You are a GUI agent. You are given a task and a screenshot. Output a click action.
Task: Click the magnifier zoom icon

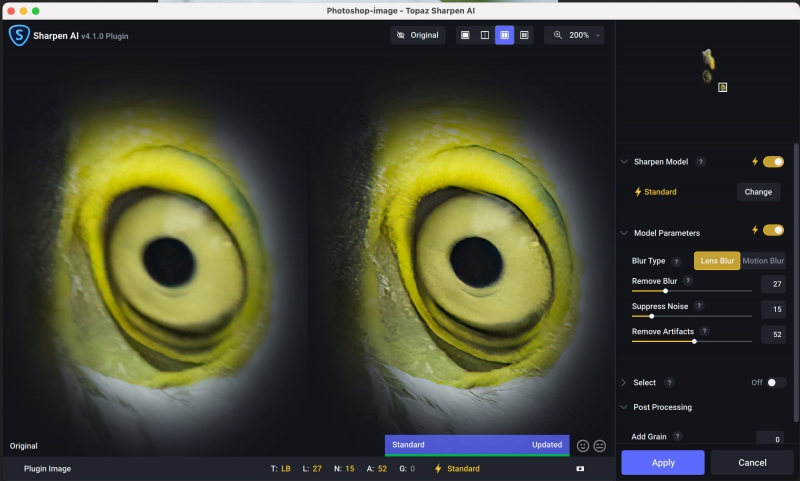[558, 35]
